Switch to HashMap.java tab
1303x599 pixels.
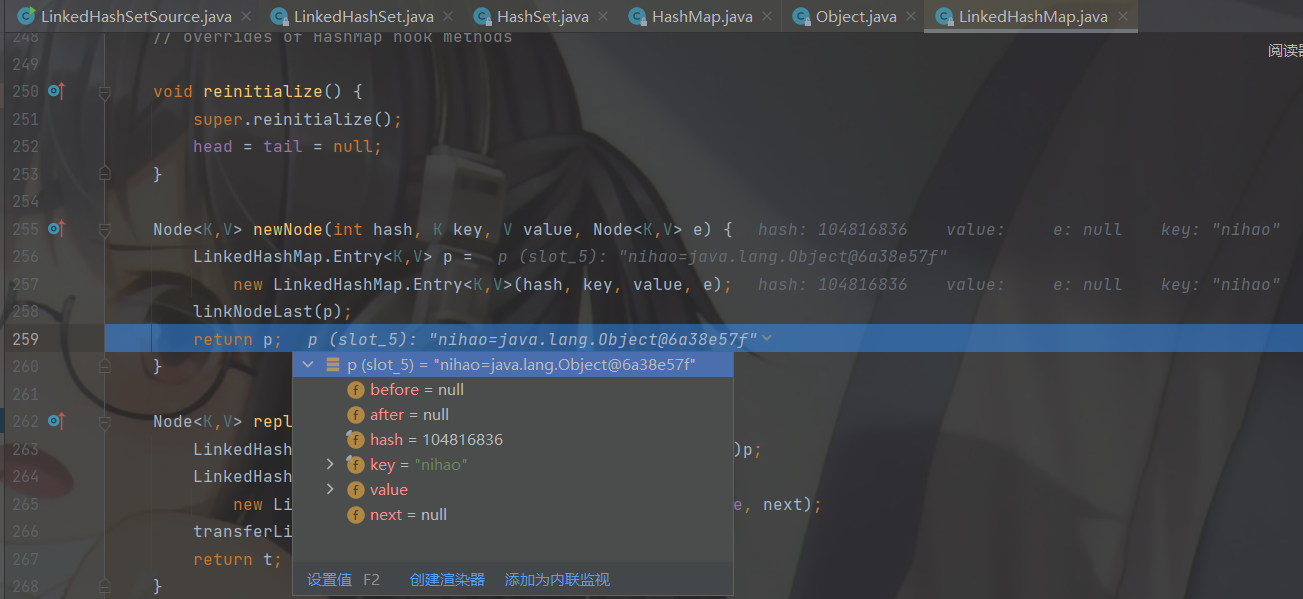702,17
